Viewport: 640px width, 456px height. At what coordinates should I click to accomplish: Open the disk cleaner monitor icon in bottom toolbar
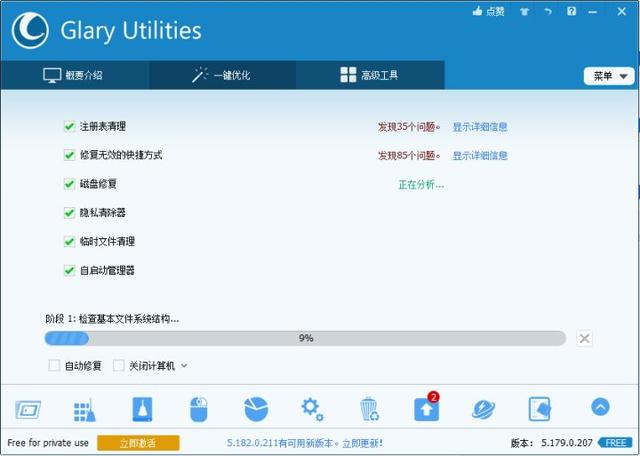28,409
